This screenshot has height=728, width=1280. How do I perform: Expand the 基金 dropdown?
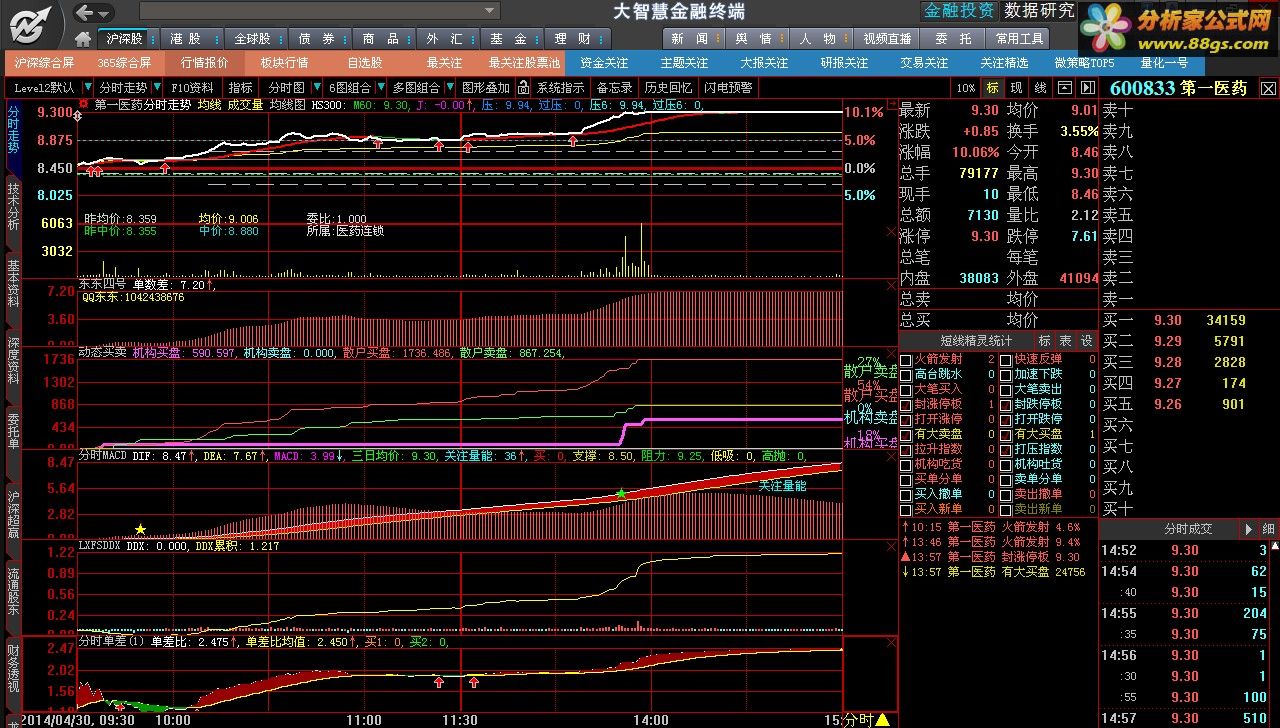click(x=536, y=39)
